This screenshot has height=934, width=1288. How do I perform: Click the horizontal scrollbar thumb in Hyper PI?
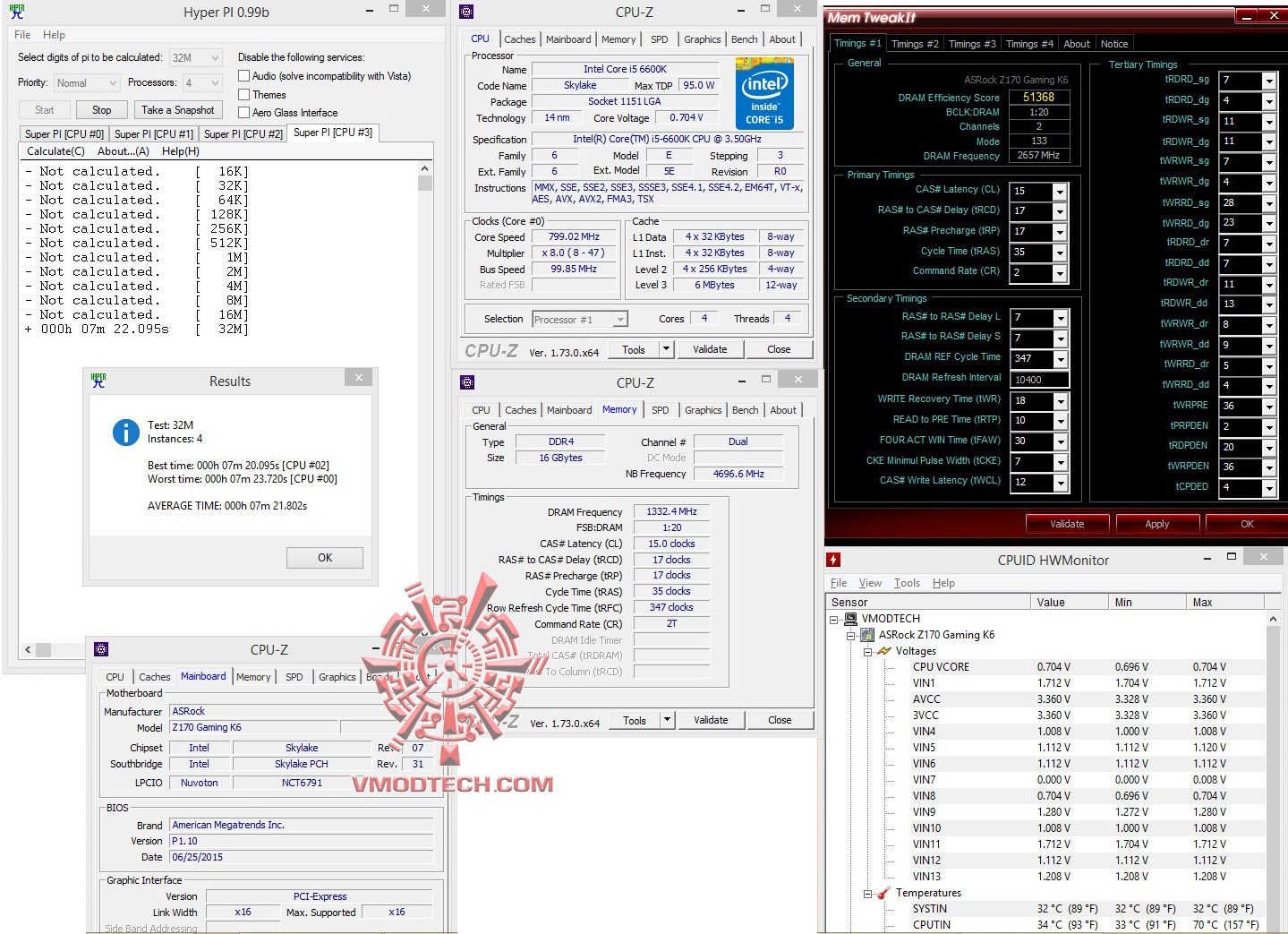(44, 650)
